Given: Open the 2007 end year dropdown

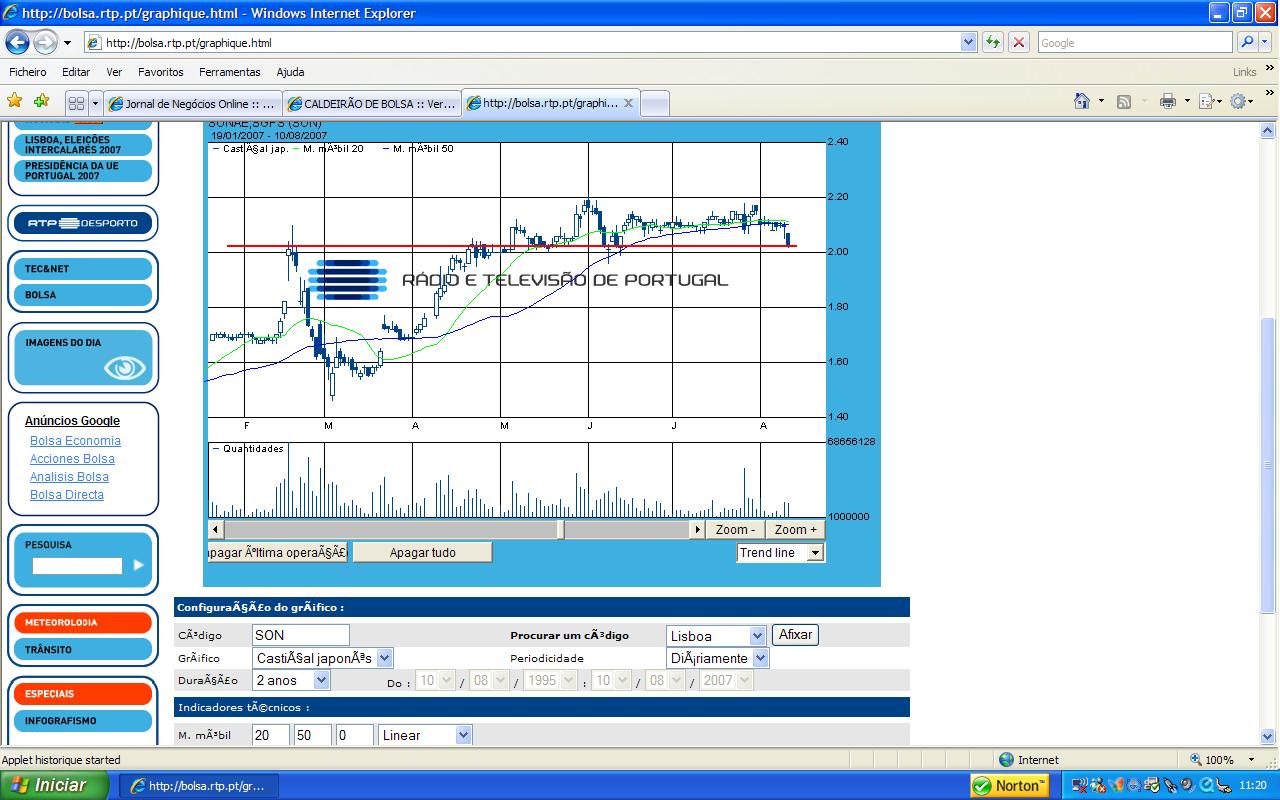Looking at the screenshot, I should pyautogui.click(x=744, y=680).
